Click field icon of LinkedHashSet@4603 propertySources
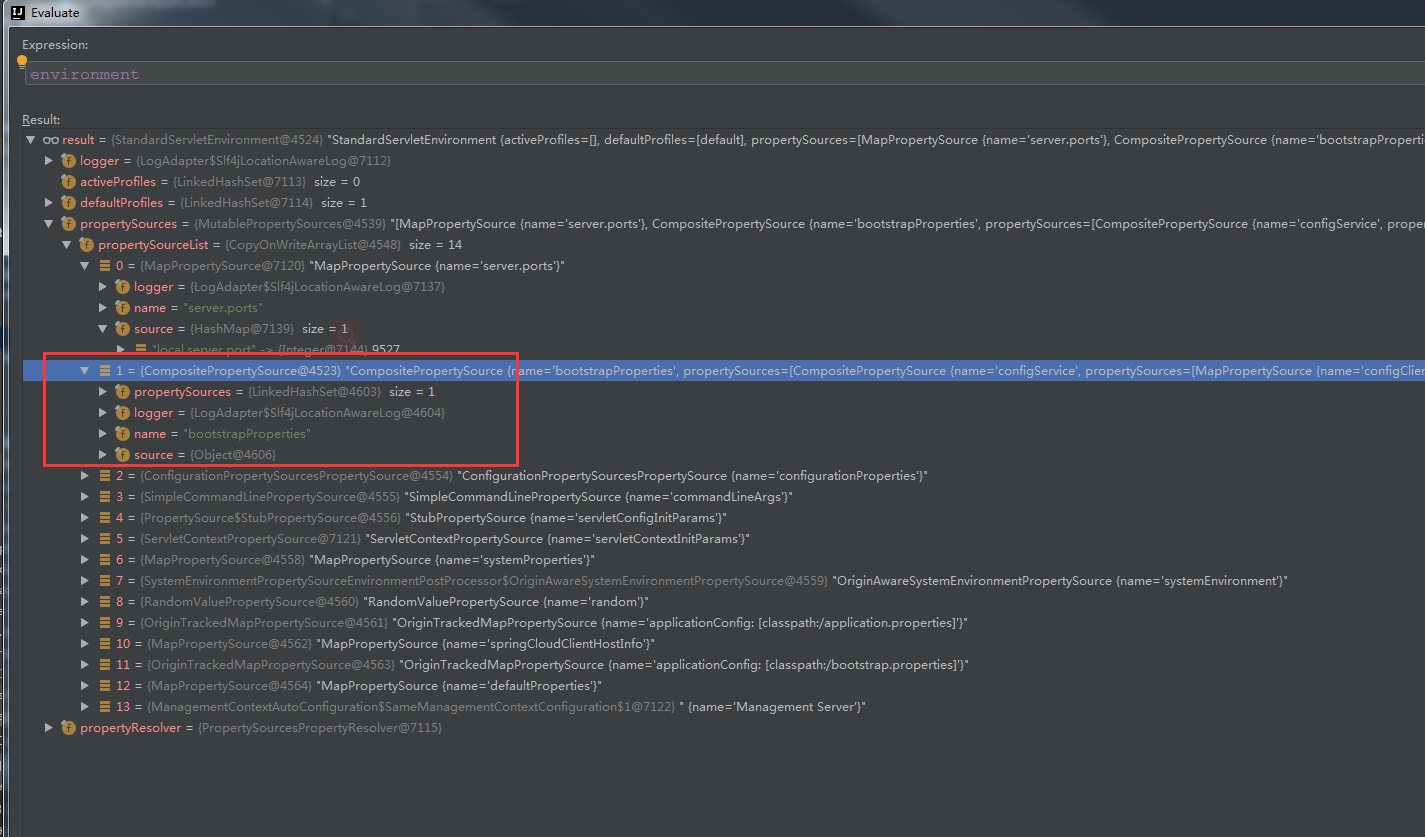1425x837 pixels. click(122, 392)
